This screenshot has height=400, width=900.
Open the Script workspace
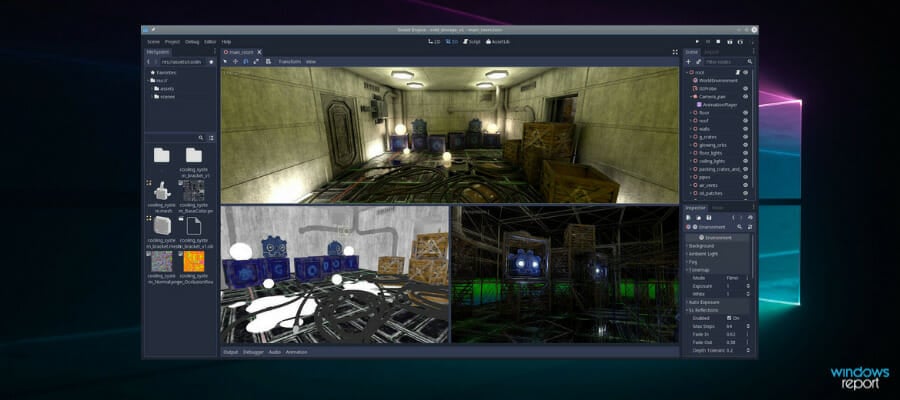coord(472,42)
